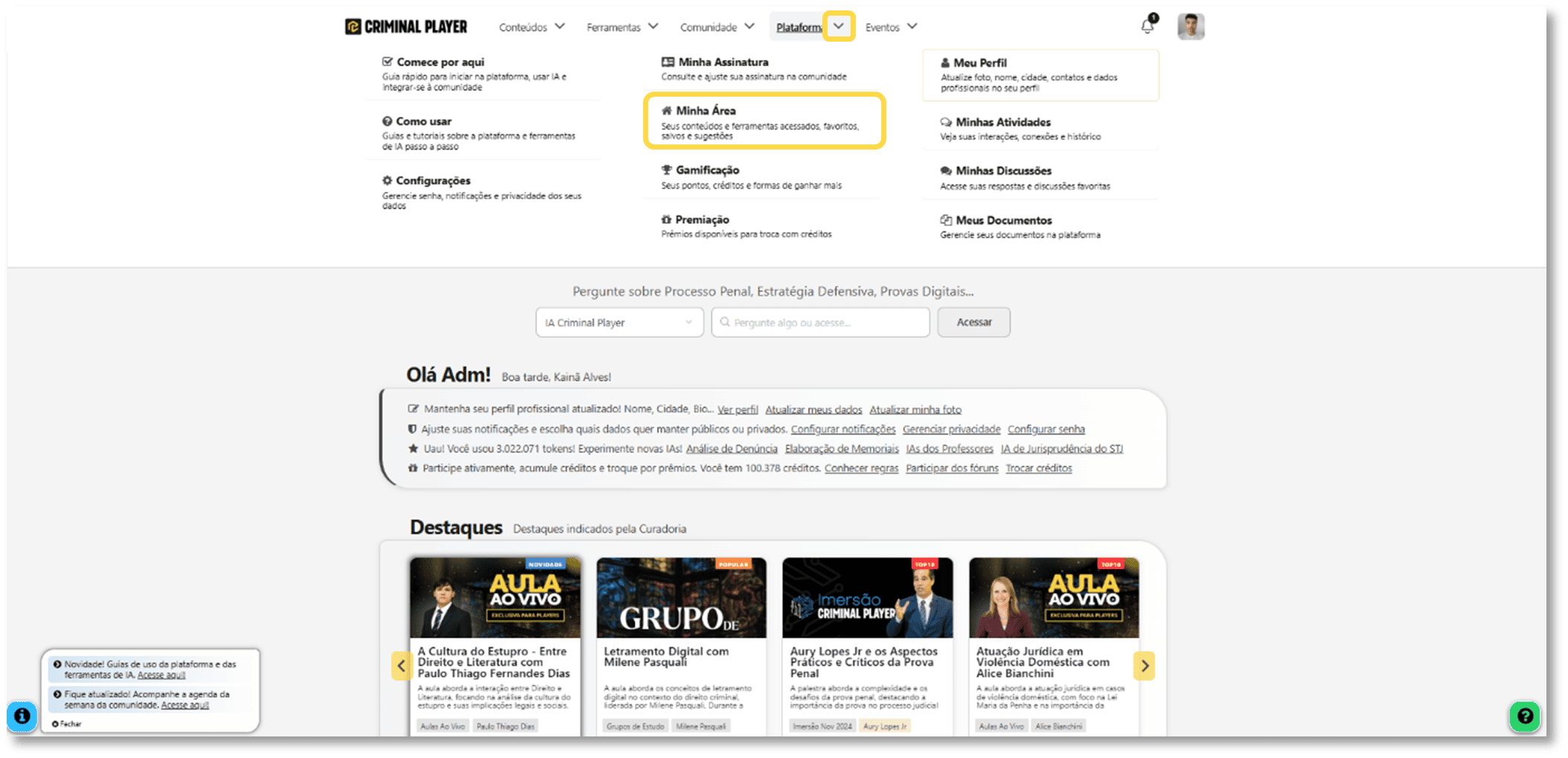Expand the Eventos dropdown
The width and height of the screenshot is (1568, 758).
(890, 26)
